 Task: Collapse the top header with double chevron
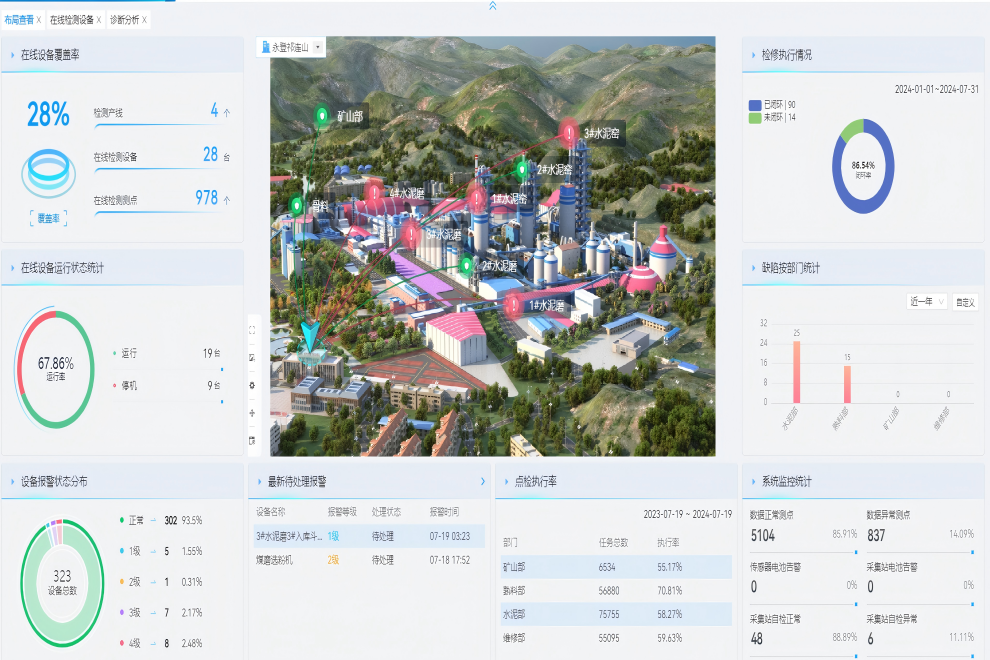point(491,6)
